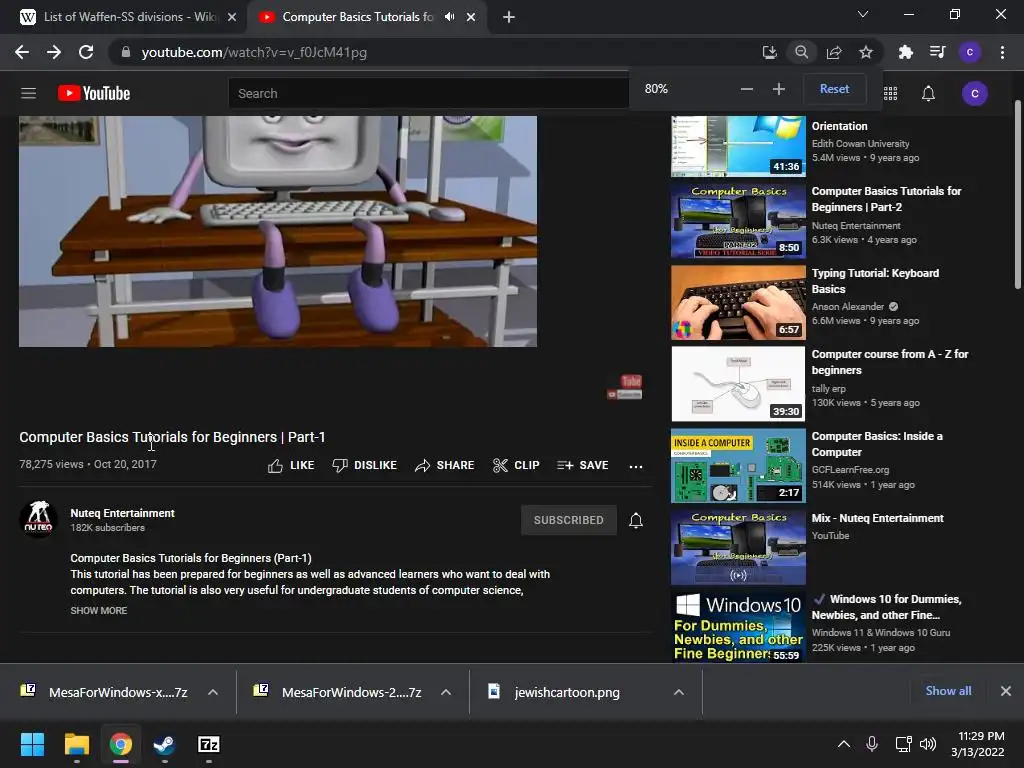Open the tab search chevron

(863, 14)
